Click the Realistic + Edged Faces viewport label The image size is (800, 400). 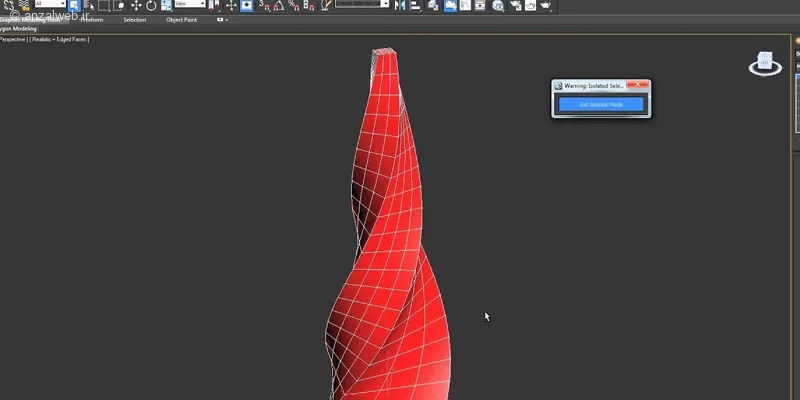pyautogui.click(x=59, y=39)
